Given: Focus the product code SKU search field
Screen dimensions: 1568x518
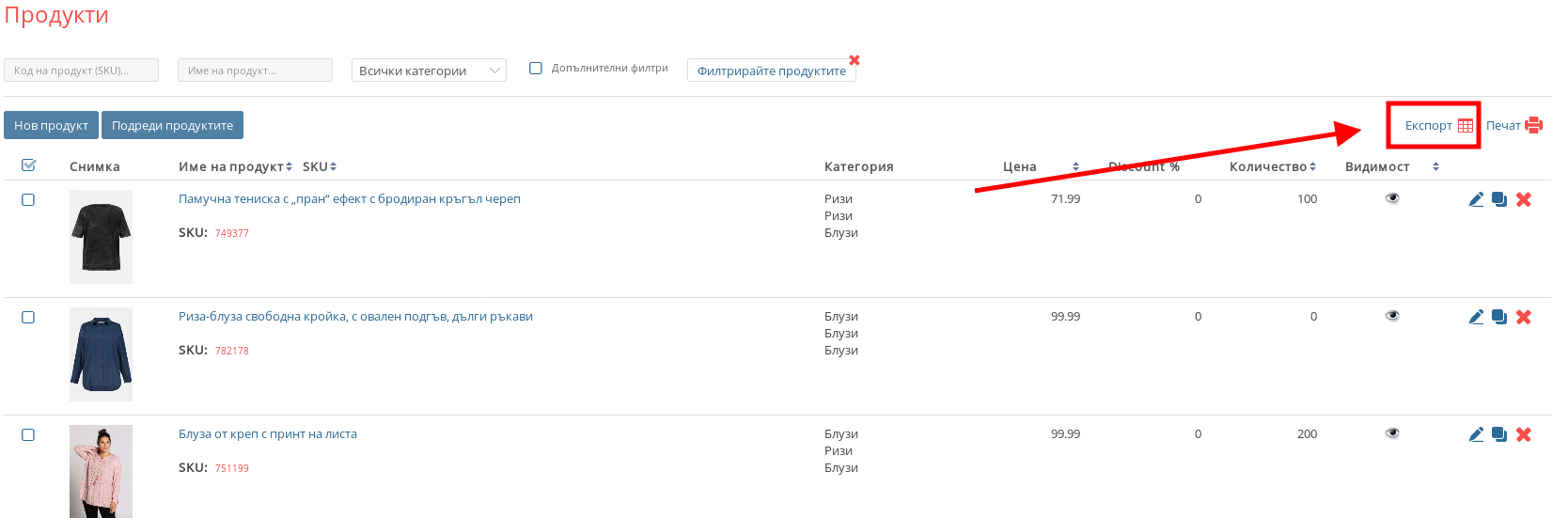Looking at the screenshot, I should (81, 71).
